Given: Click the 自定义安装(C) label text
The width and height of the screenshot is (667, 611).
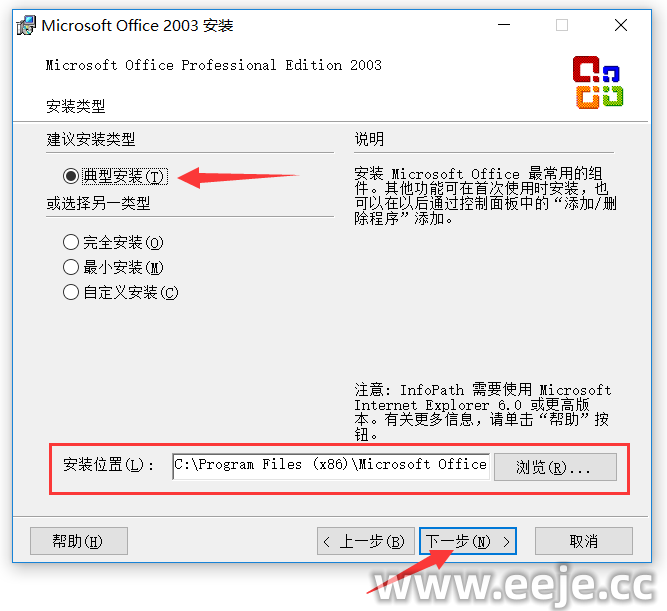Looking at the screenshot, I should (131, 292).
